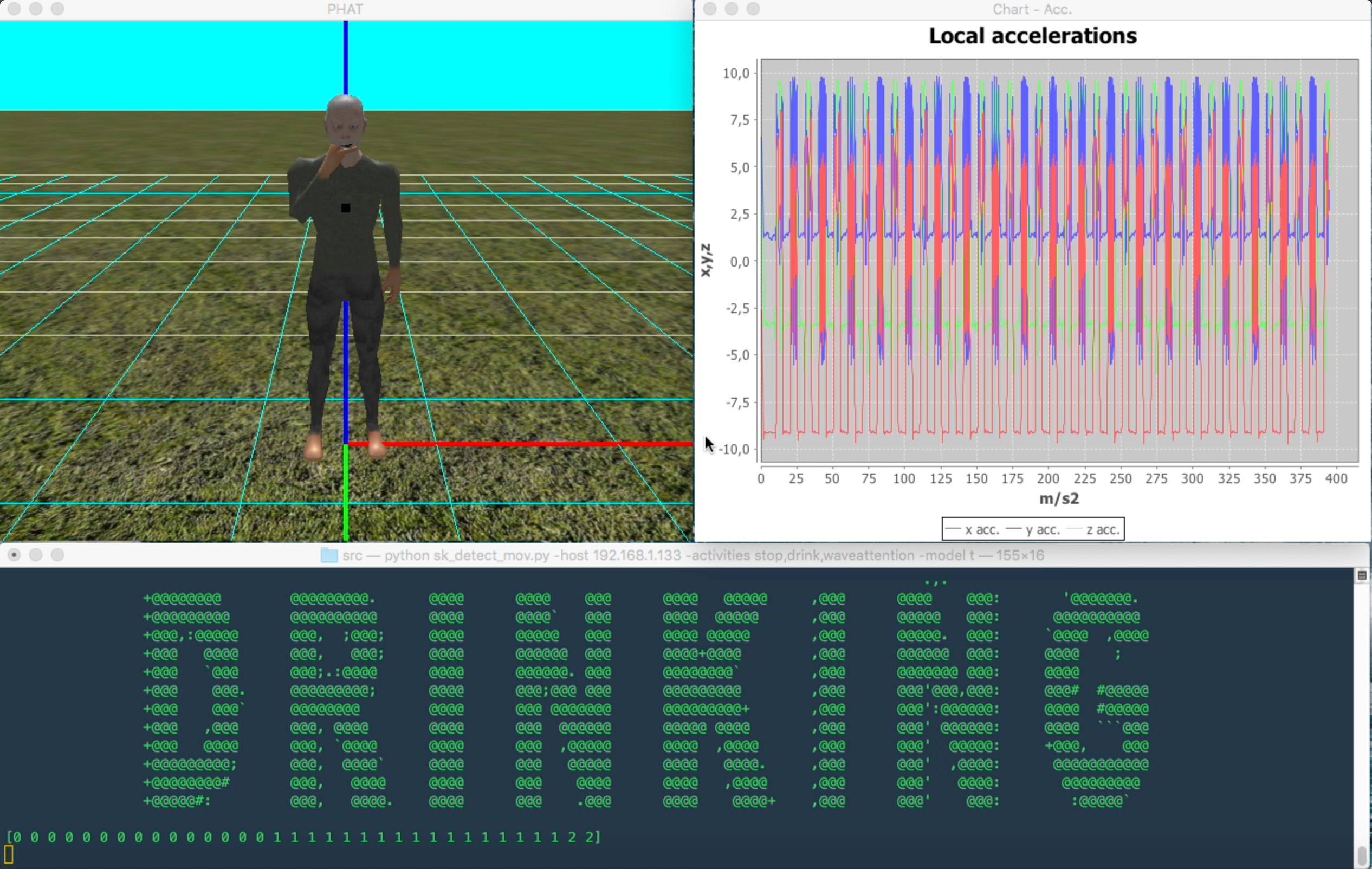Click the src folder icon in terminal title
This screenshot has width=1372, height=869.
click(x=329, y=555)
